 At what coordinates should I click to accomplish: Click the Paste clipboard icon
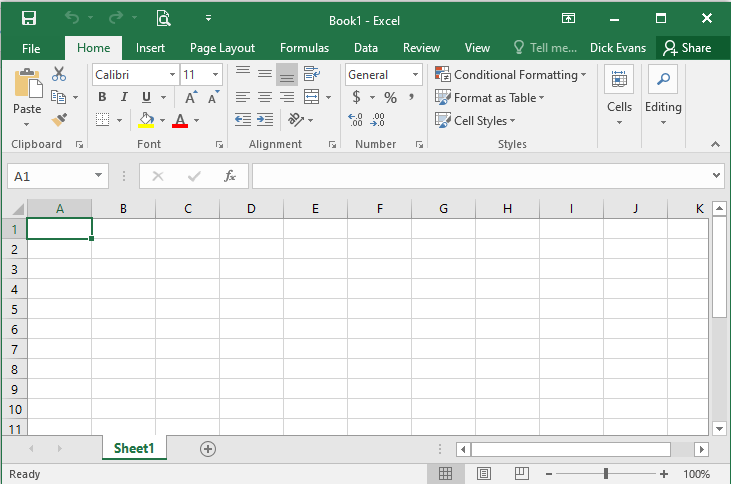click(28, 84)
